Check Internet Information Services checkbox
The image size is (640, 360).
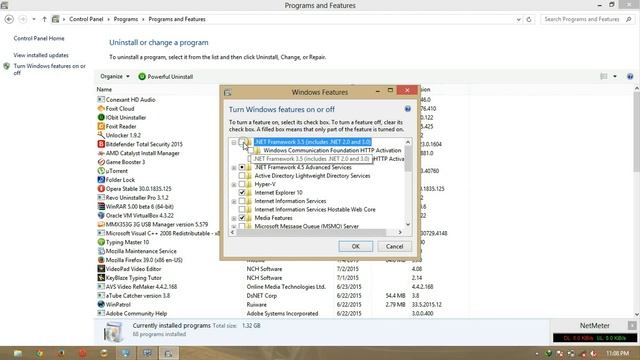point(242,201)
